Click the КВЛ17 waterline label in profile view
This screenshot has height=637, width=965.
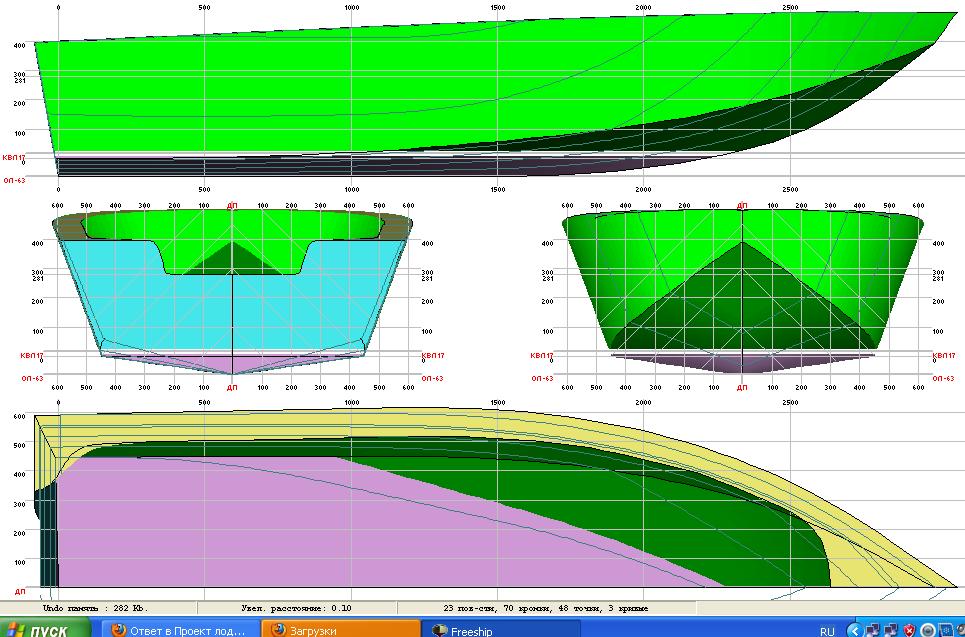[13, 157]
